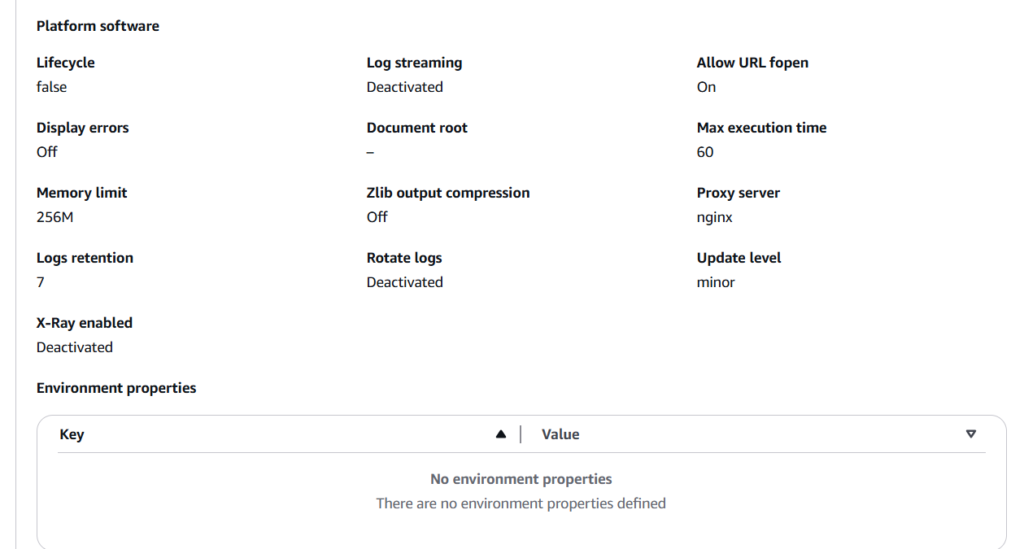The image size is (1024, 549).
Task: Click the Log streaming label
Action: click(414, 62)
